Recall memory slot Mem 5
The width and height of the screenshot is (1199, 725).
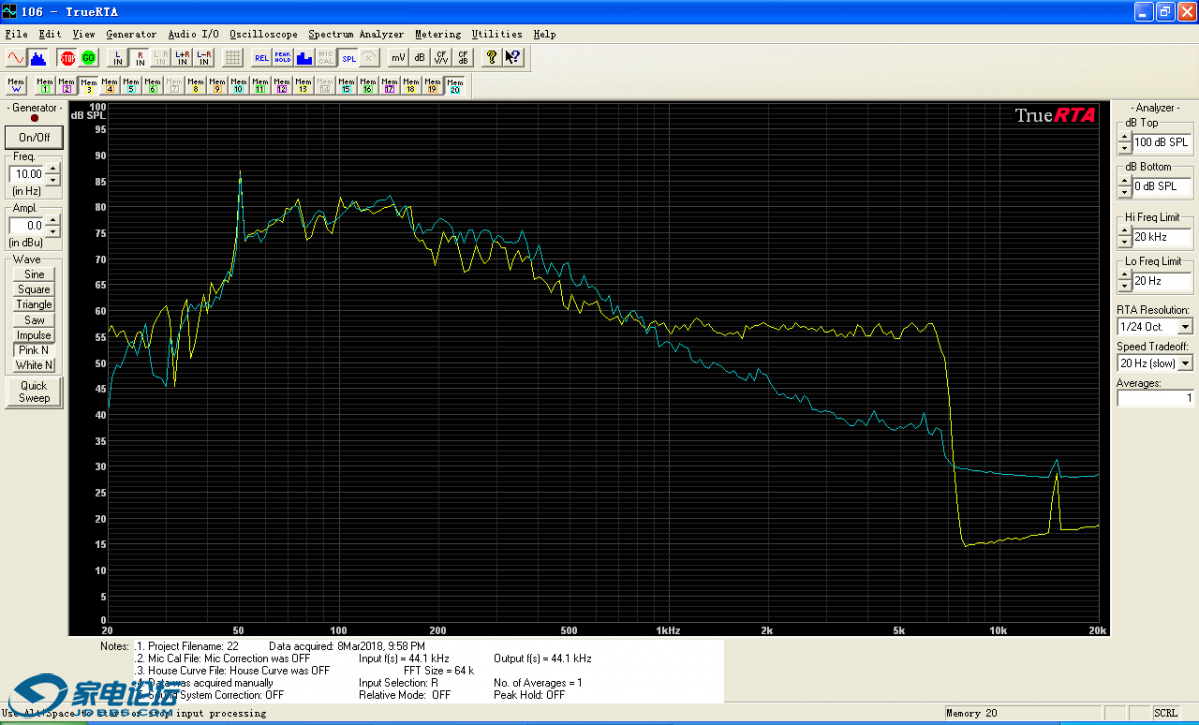[x=131, y=86]
